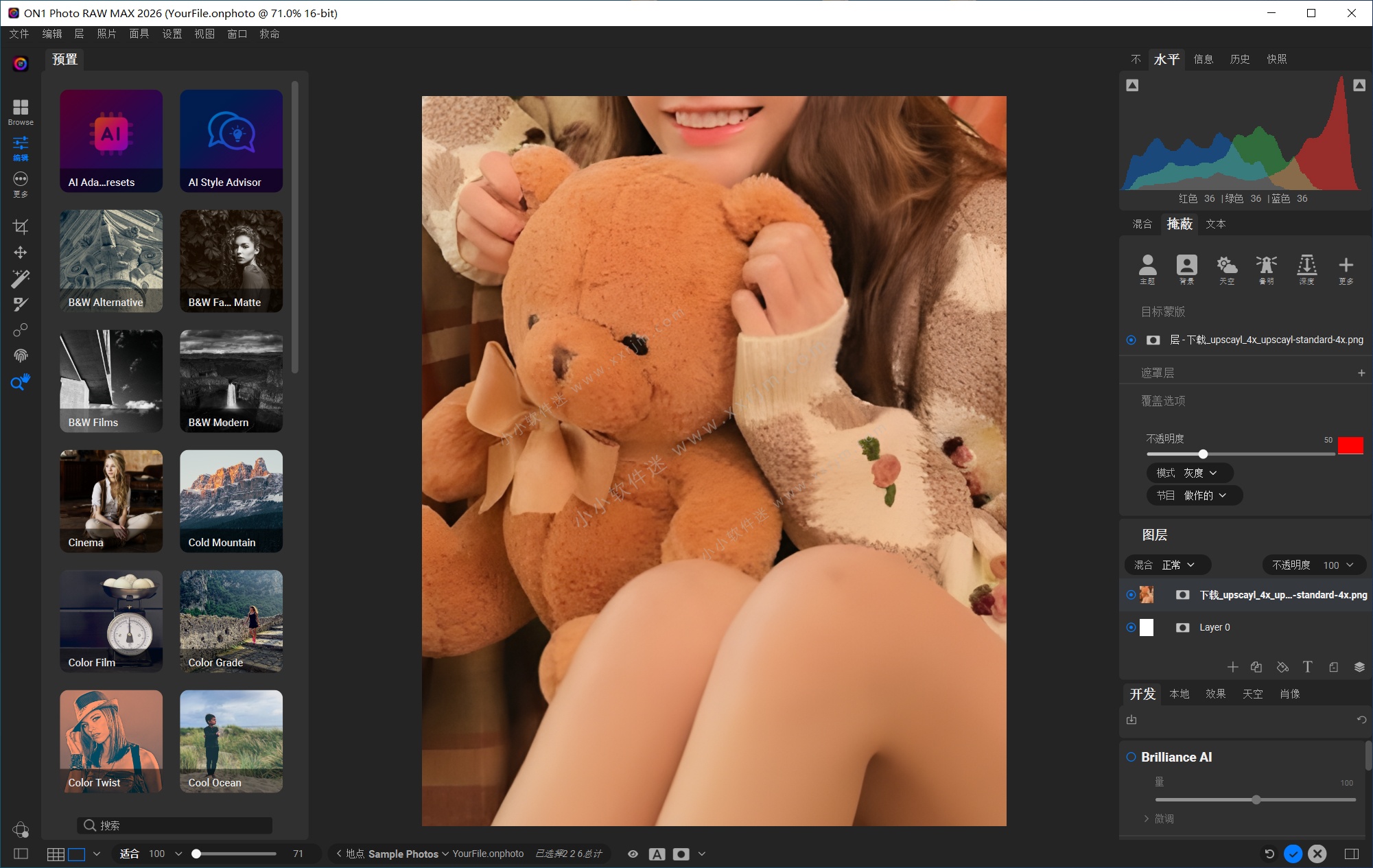Click the 适合 fit button

click(129, 854)
